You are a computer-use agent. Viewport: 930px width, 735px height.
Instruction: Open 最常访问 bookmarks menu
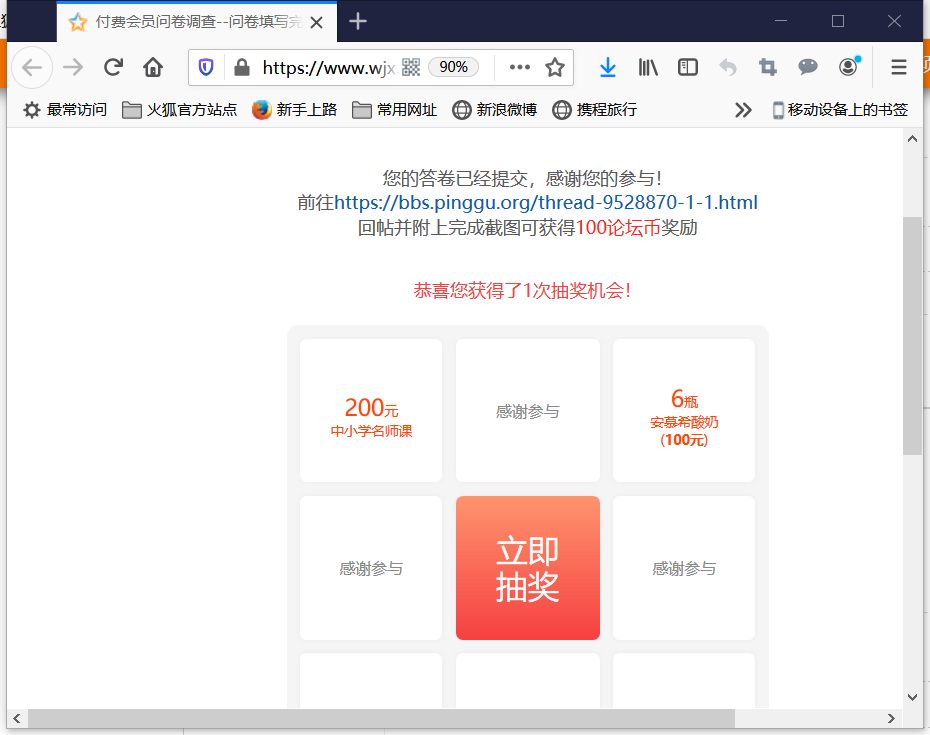click(65, 110)
